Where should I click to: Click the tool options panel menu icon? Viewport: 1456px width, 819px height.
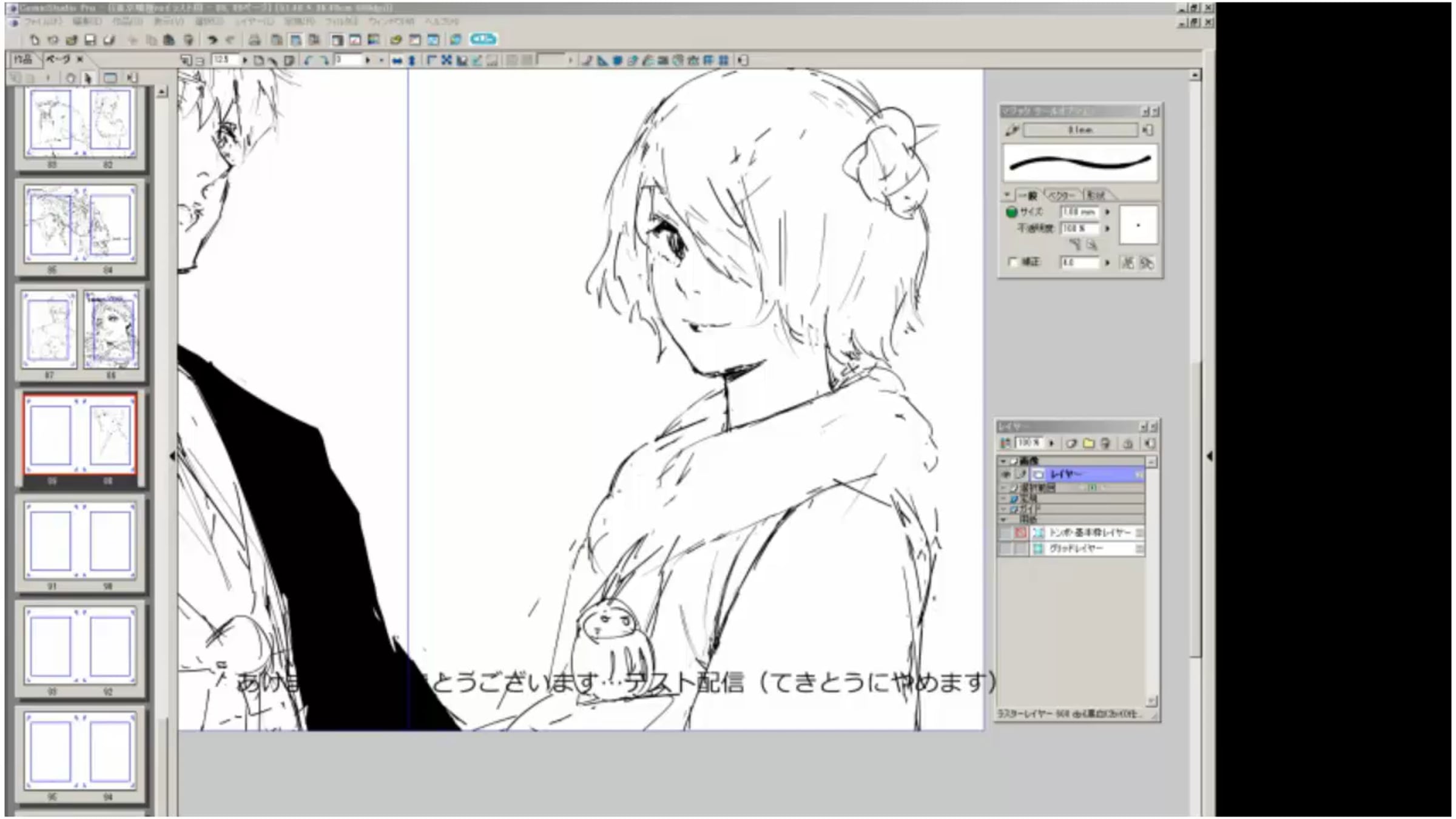[1148, 130]
